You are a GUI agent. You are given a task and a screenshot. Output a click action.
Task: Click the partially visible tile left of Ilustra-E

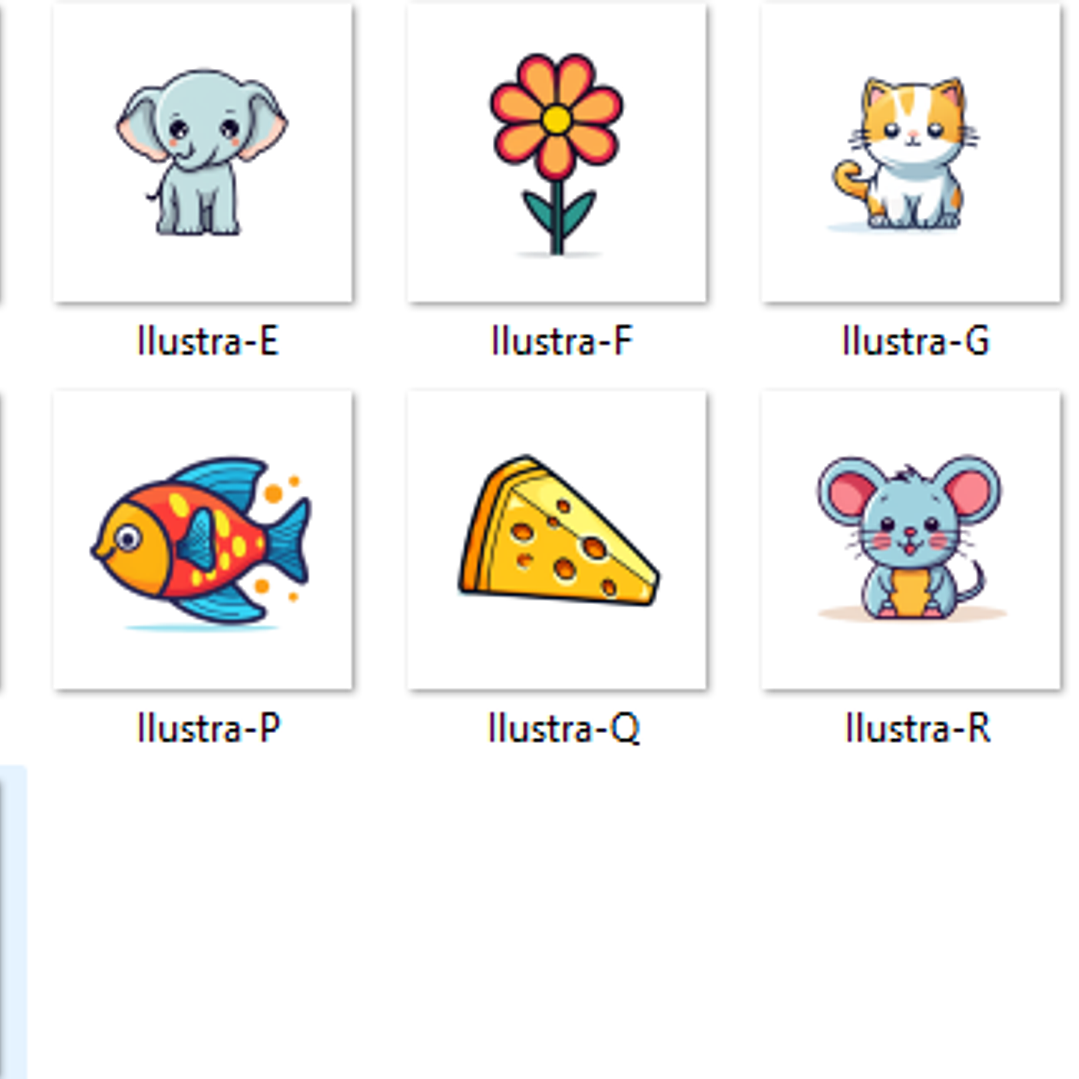point(1,152)
